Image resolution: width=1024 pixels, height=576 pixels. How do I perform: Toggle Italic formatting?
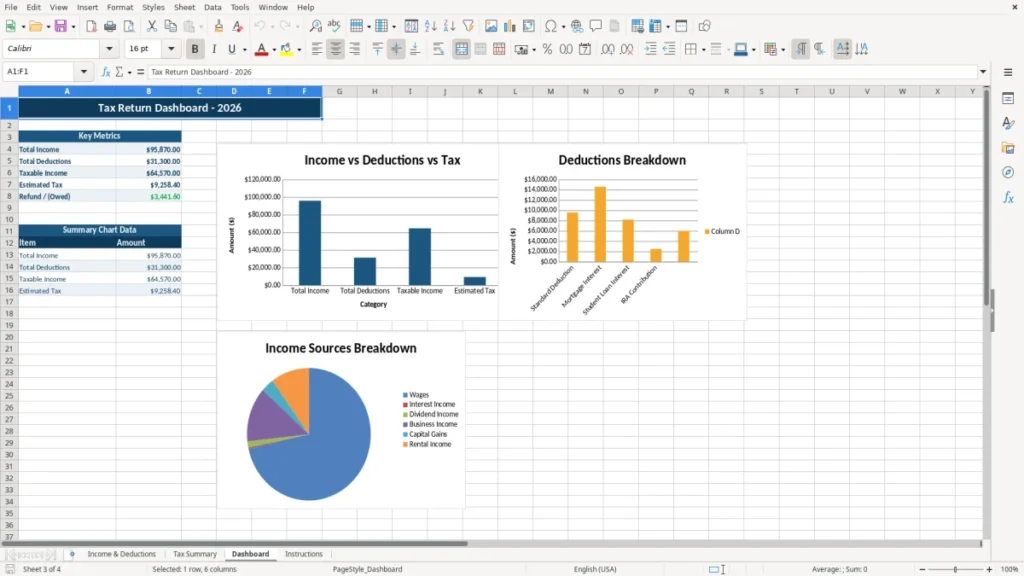(x=214, y=49)
